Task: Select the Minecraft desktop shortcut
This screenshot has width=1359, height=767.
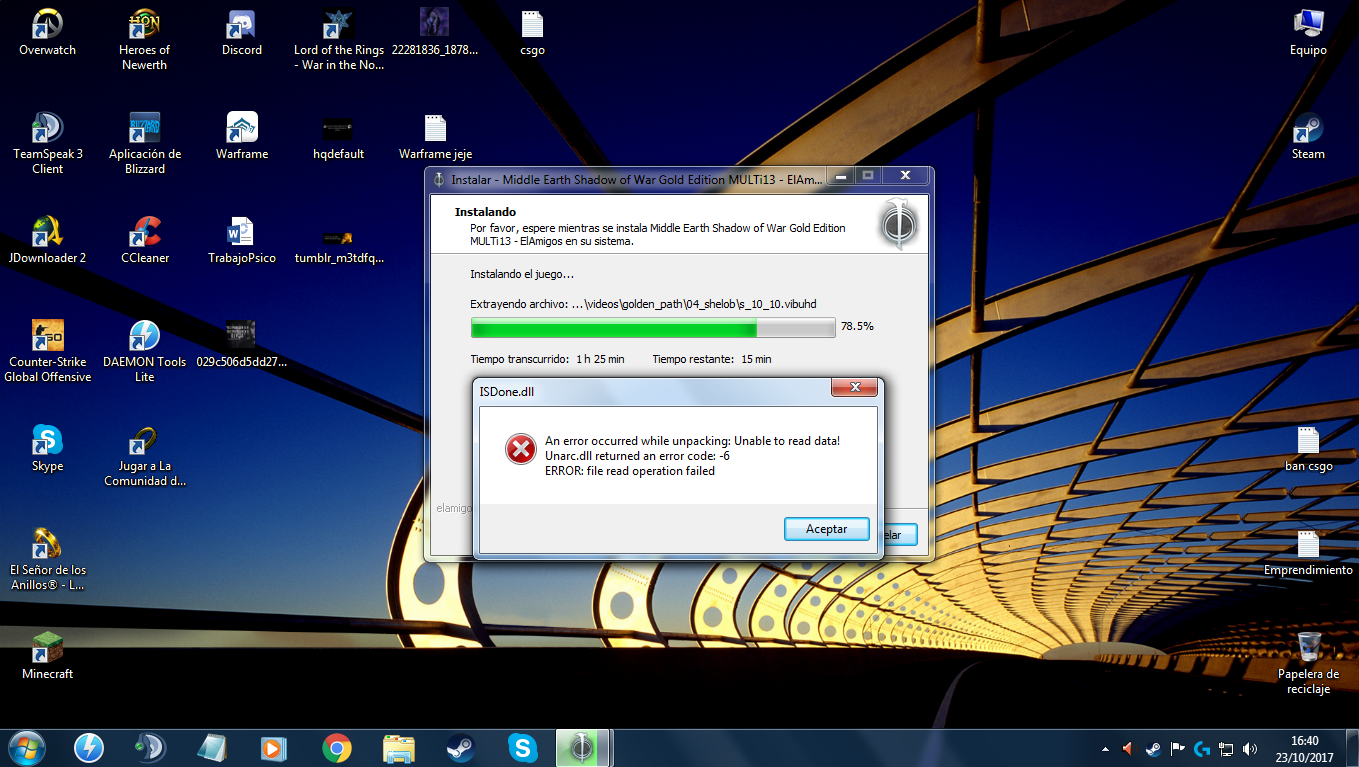Action: (47, 657)
